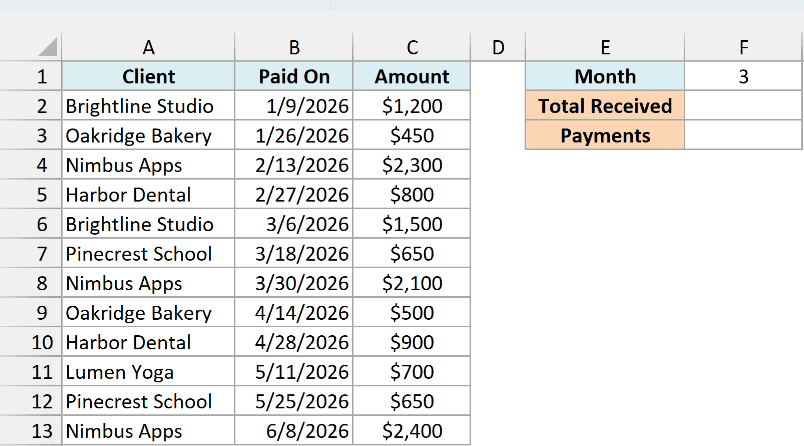Click the Amount header cell
This screenshot has width=804, height=446.
click(412, 76)
